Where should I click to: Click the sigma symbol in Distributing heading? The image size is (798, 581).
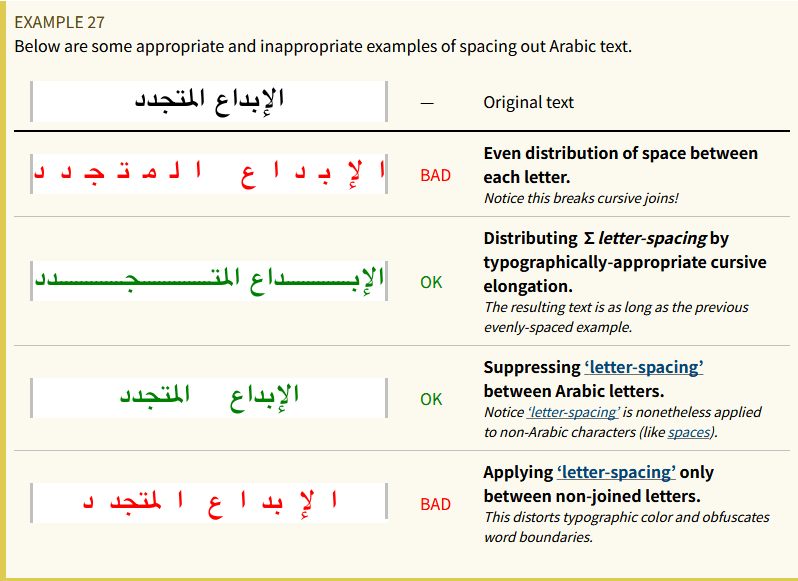589,239
